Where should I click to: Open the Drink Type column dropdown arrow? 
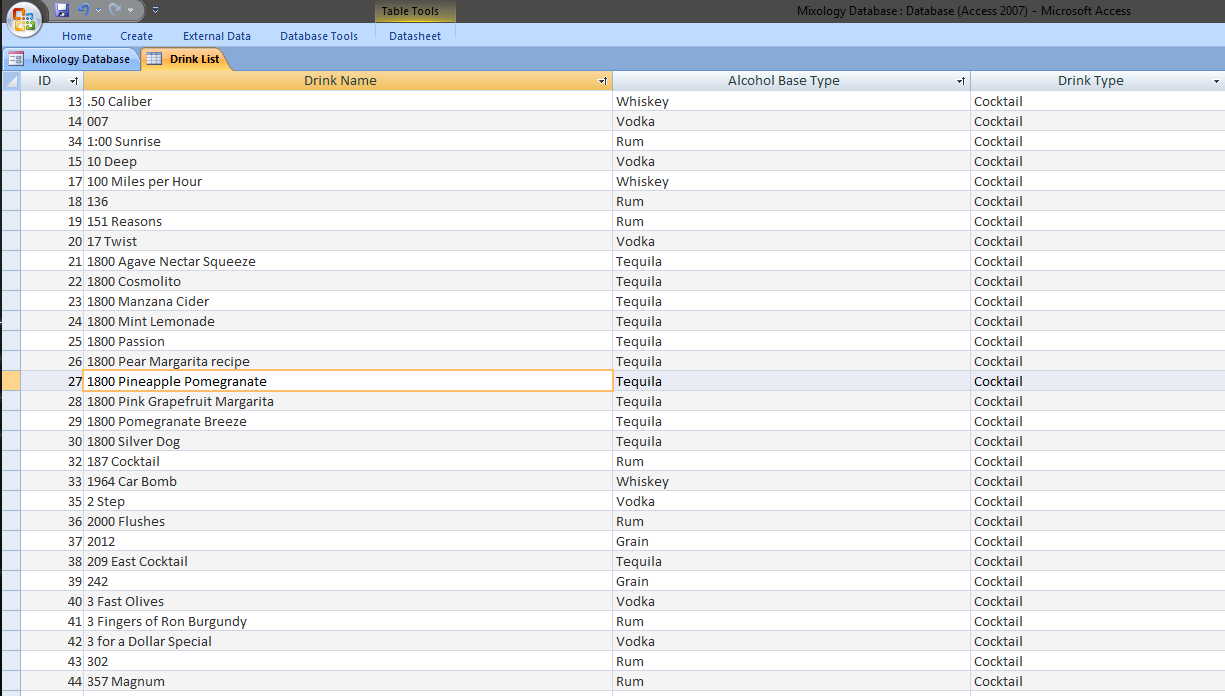click(x=1216, y=81)
